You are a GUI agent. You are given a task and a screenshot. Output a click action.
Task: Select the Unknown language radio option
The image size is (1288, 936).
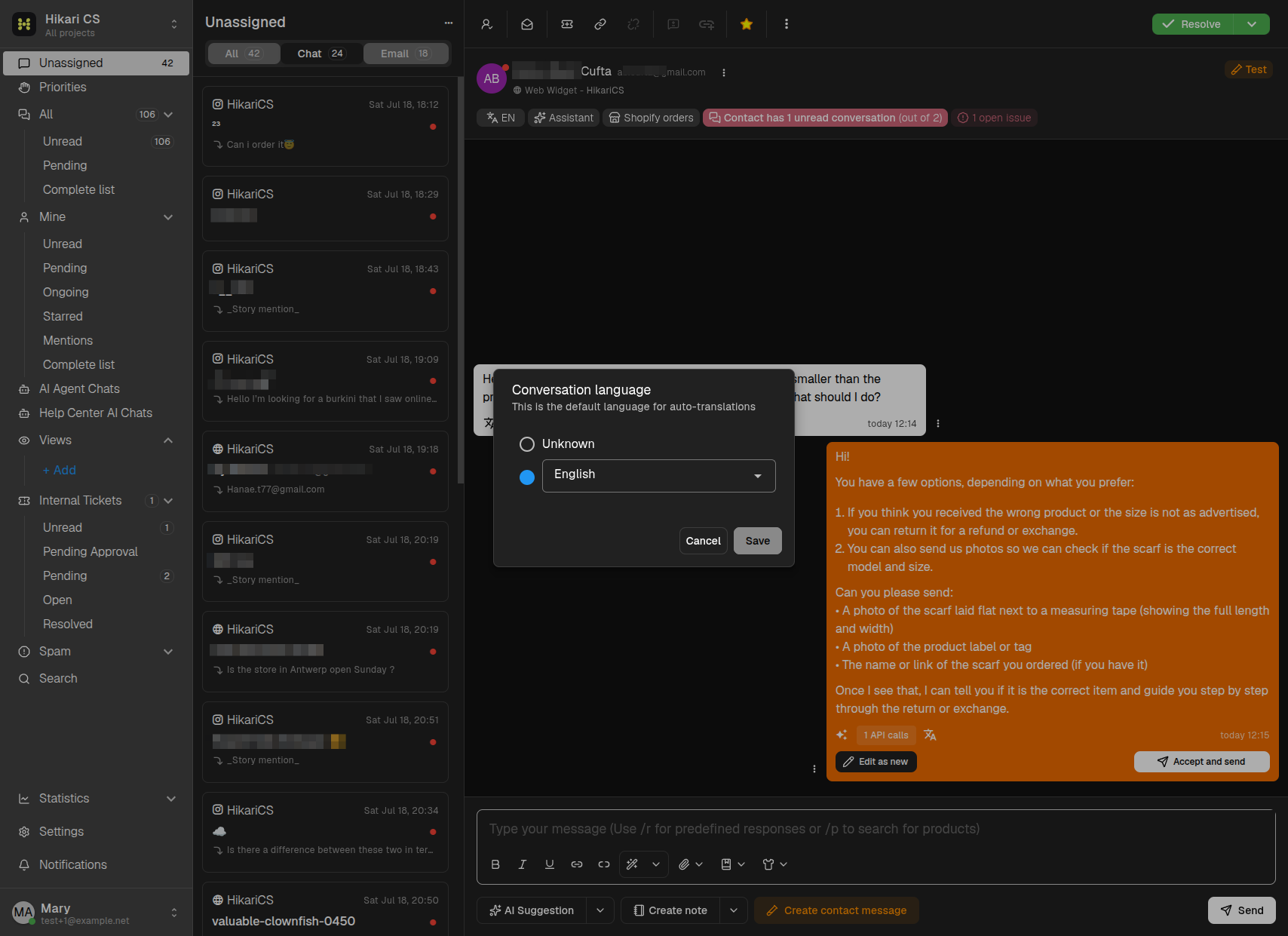(x=527, y=444)
